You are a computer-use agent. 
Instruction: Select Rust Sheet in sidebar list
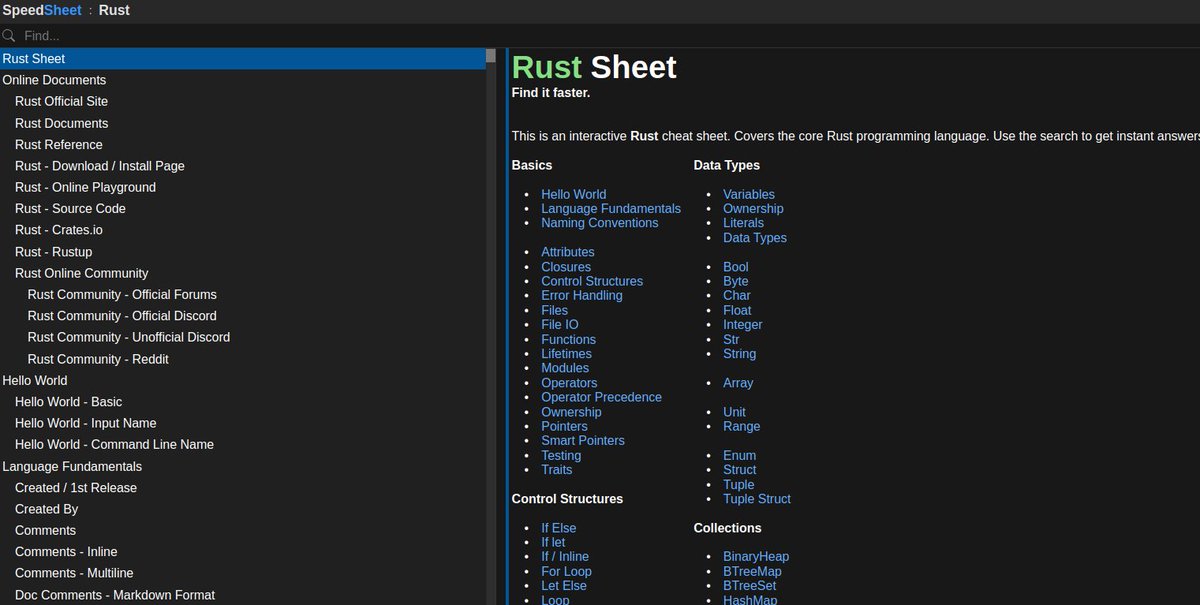(x=243, y=59)
